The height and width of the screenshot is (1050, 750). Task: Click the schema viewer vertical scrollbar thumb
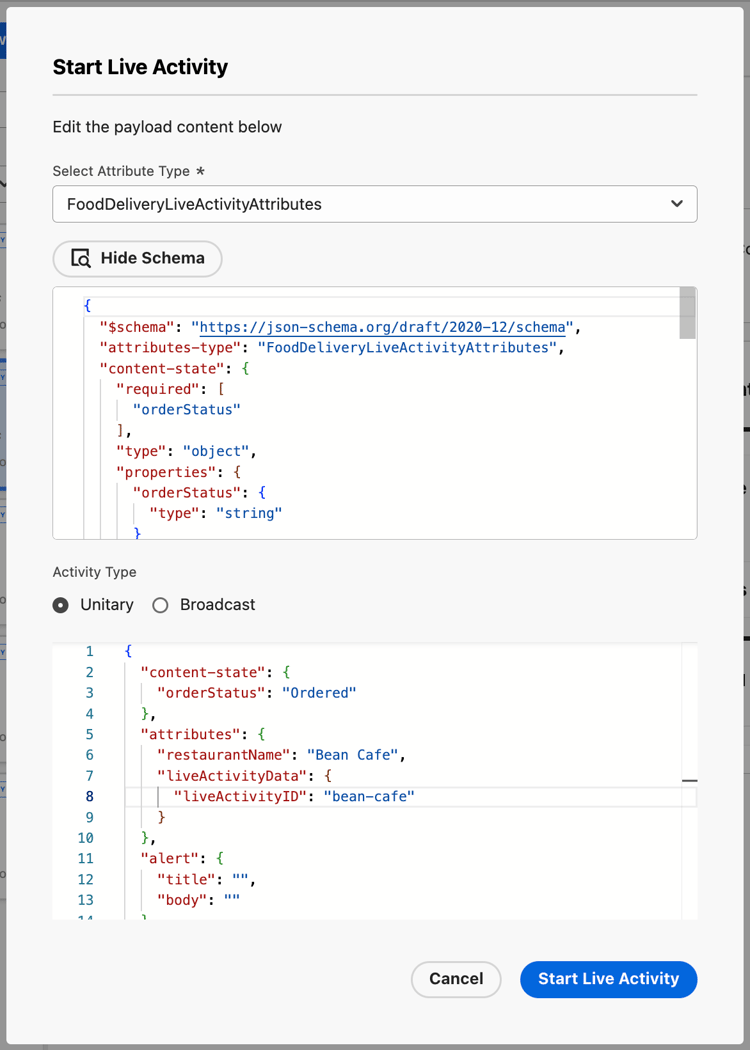[x=687, y=313]
